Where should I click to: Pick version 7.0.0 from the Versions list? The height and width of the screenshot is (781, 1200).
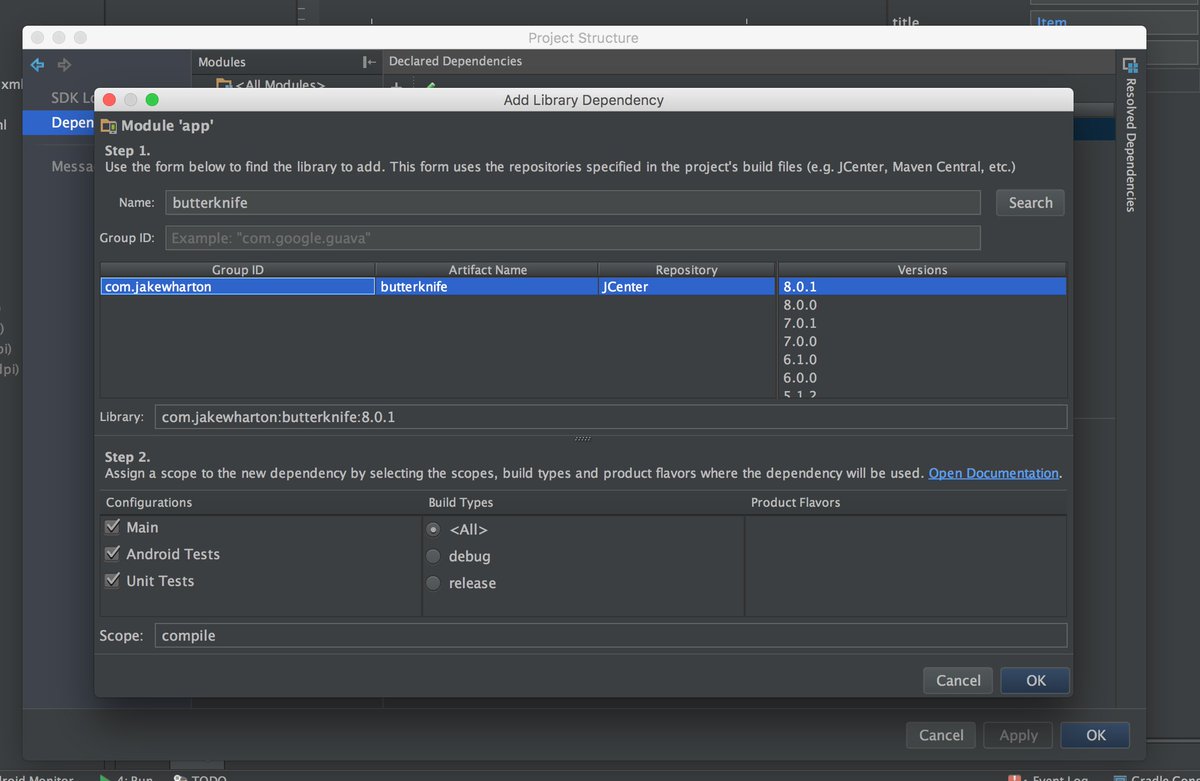click(x=922, y=341)
